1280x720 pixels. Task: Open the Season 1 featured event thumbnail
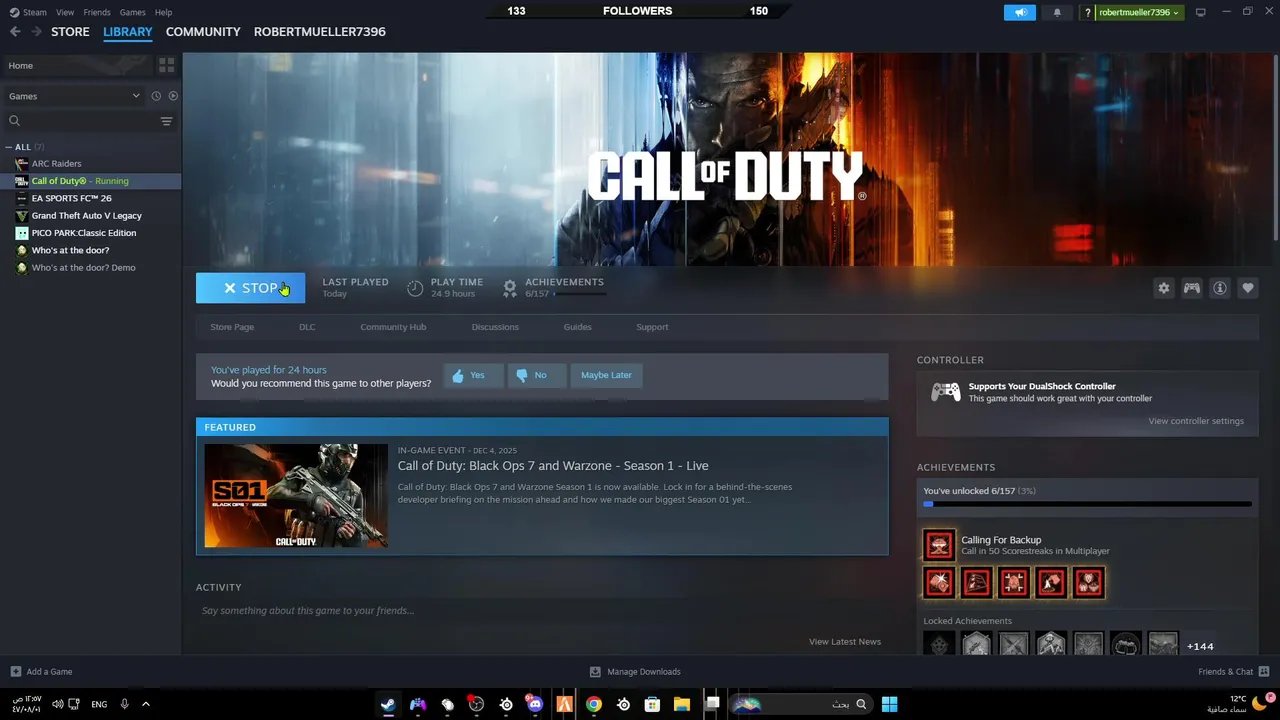click(x=296, y=496)
